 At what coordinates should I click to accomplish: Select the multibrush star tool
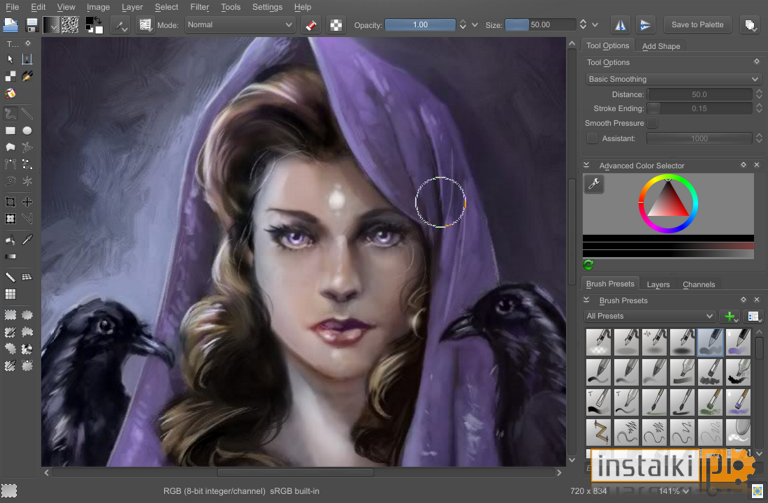tap(27, 181)
